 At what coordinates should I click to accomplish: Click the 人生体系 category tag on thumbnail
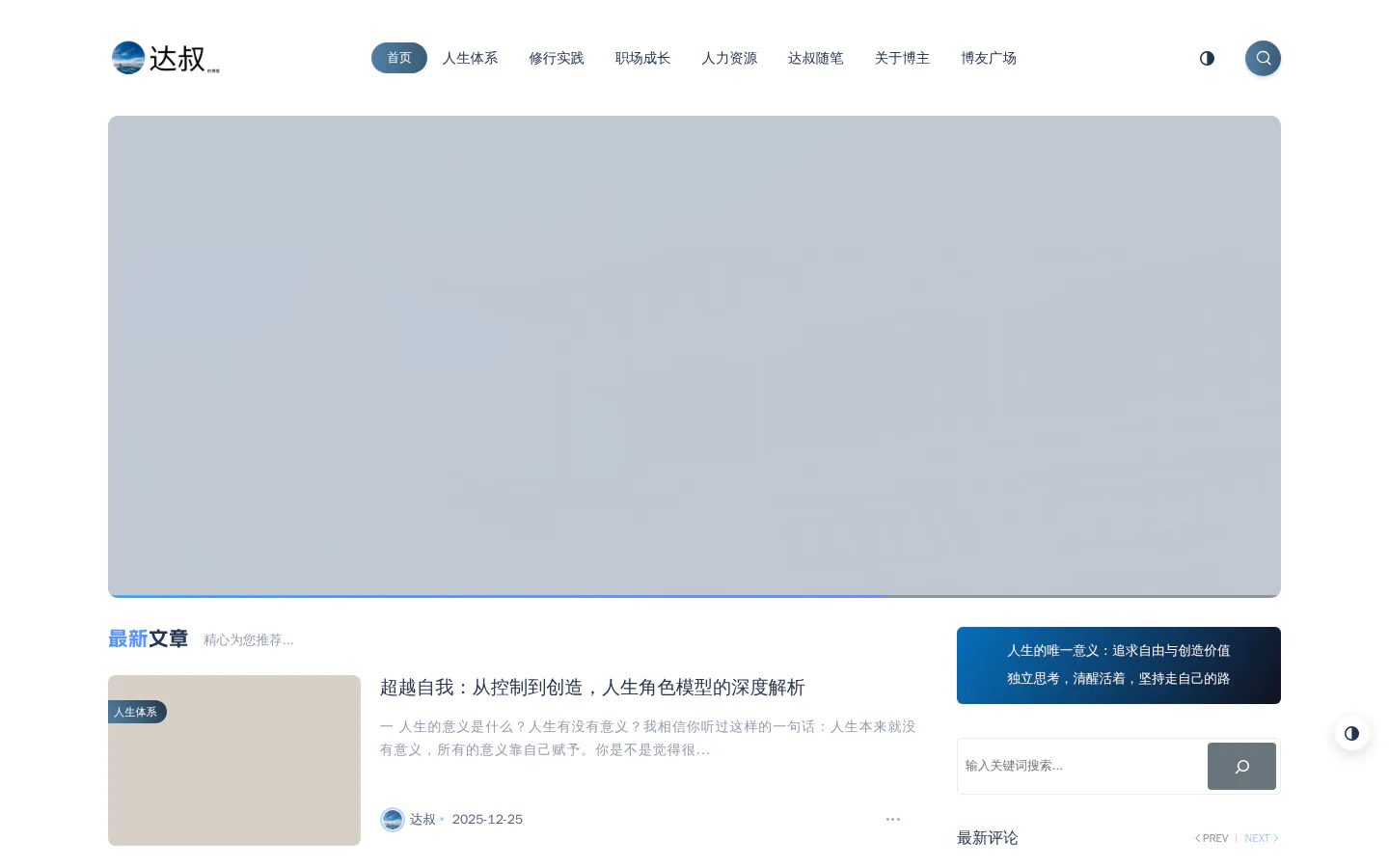coord(136,712)
